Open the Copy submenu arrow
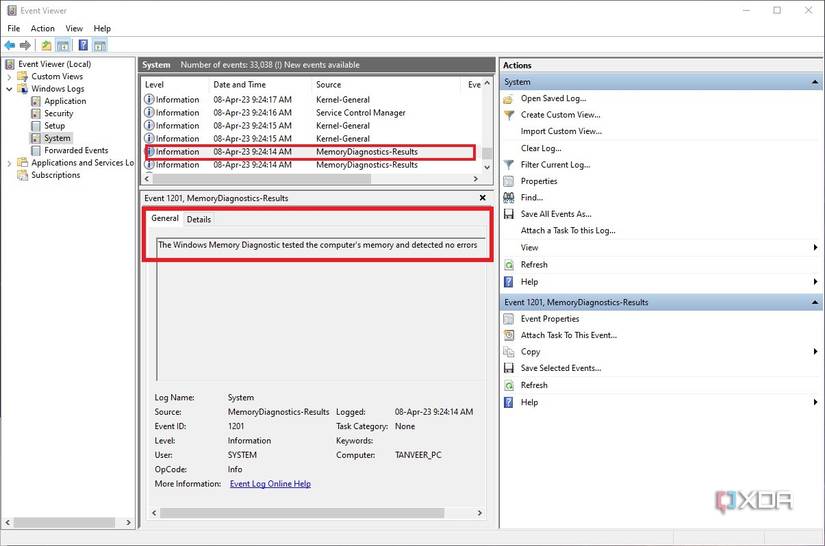Image resolution: width=825 pixels, height=546 pixels. click(818, 352)
